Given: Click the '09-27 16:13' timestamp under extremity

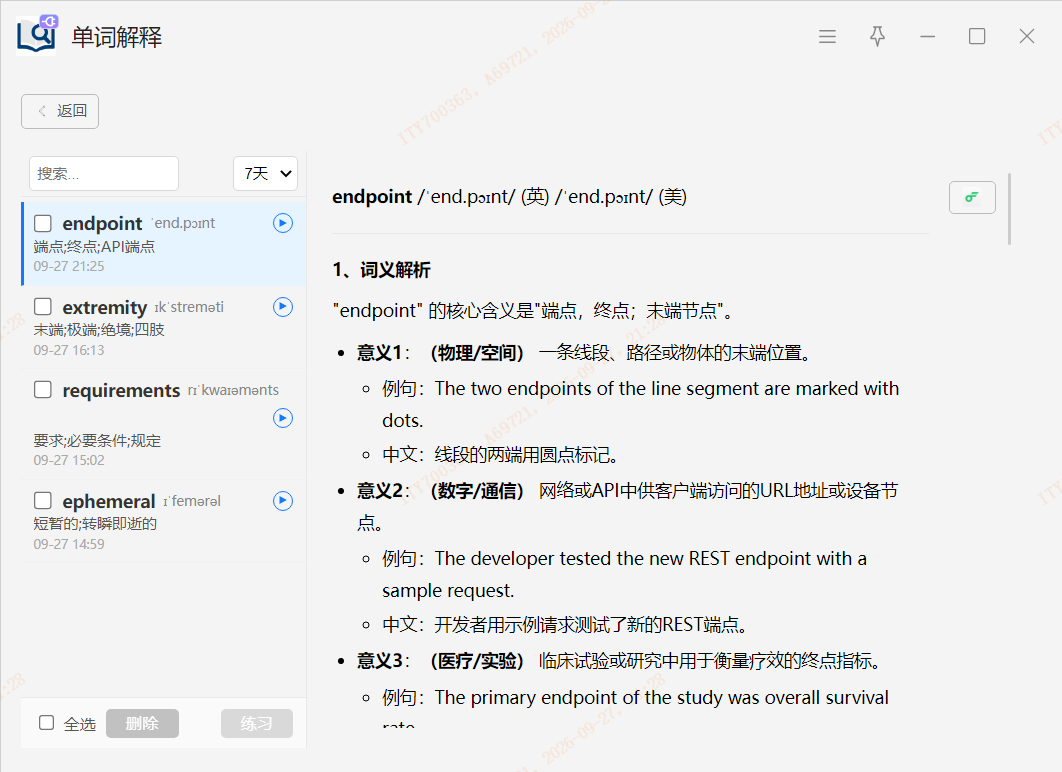Looking at the screenshot, I should [69, 350].
